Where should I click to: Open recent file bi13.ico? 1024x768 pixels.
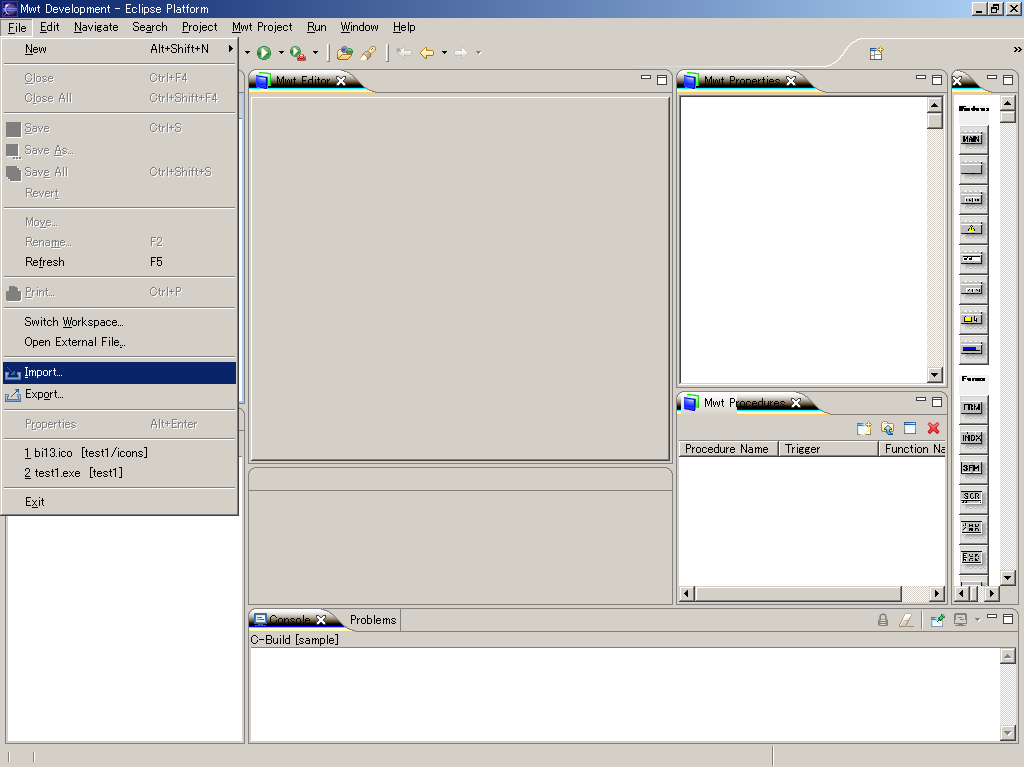click(x=120, y=453)
